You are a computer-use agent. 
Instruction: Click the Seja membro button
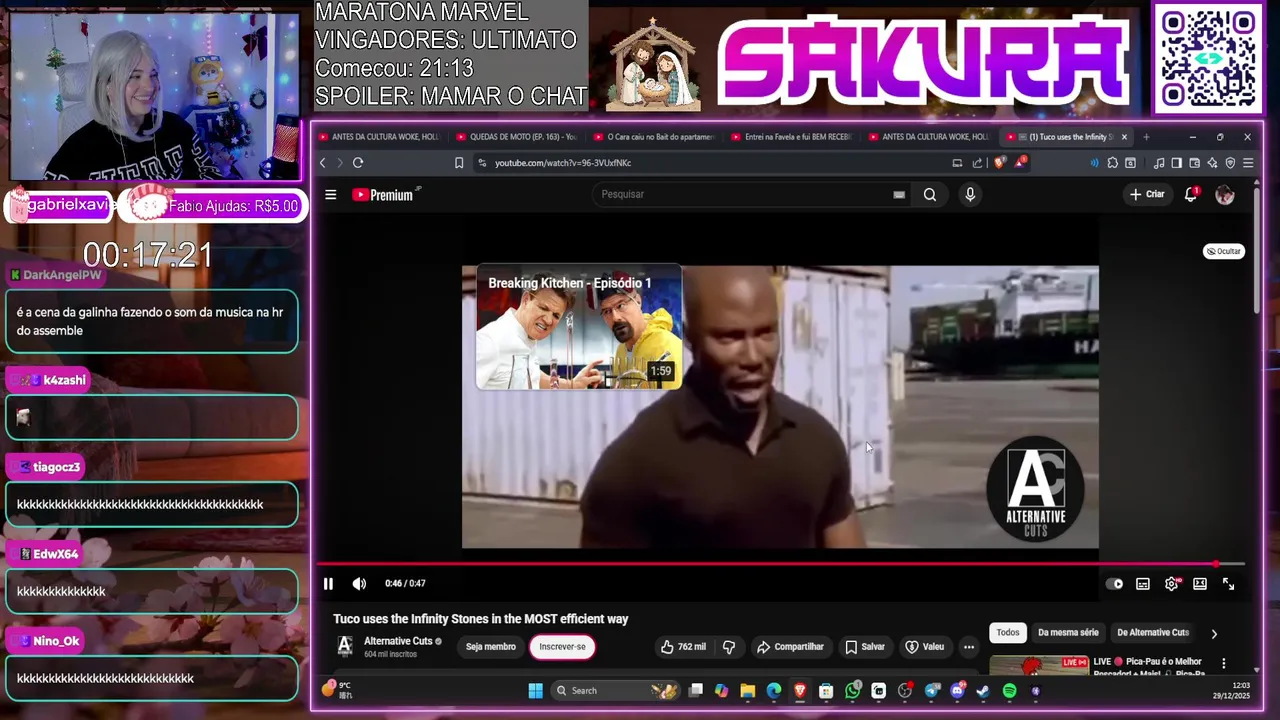[491, 647]
